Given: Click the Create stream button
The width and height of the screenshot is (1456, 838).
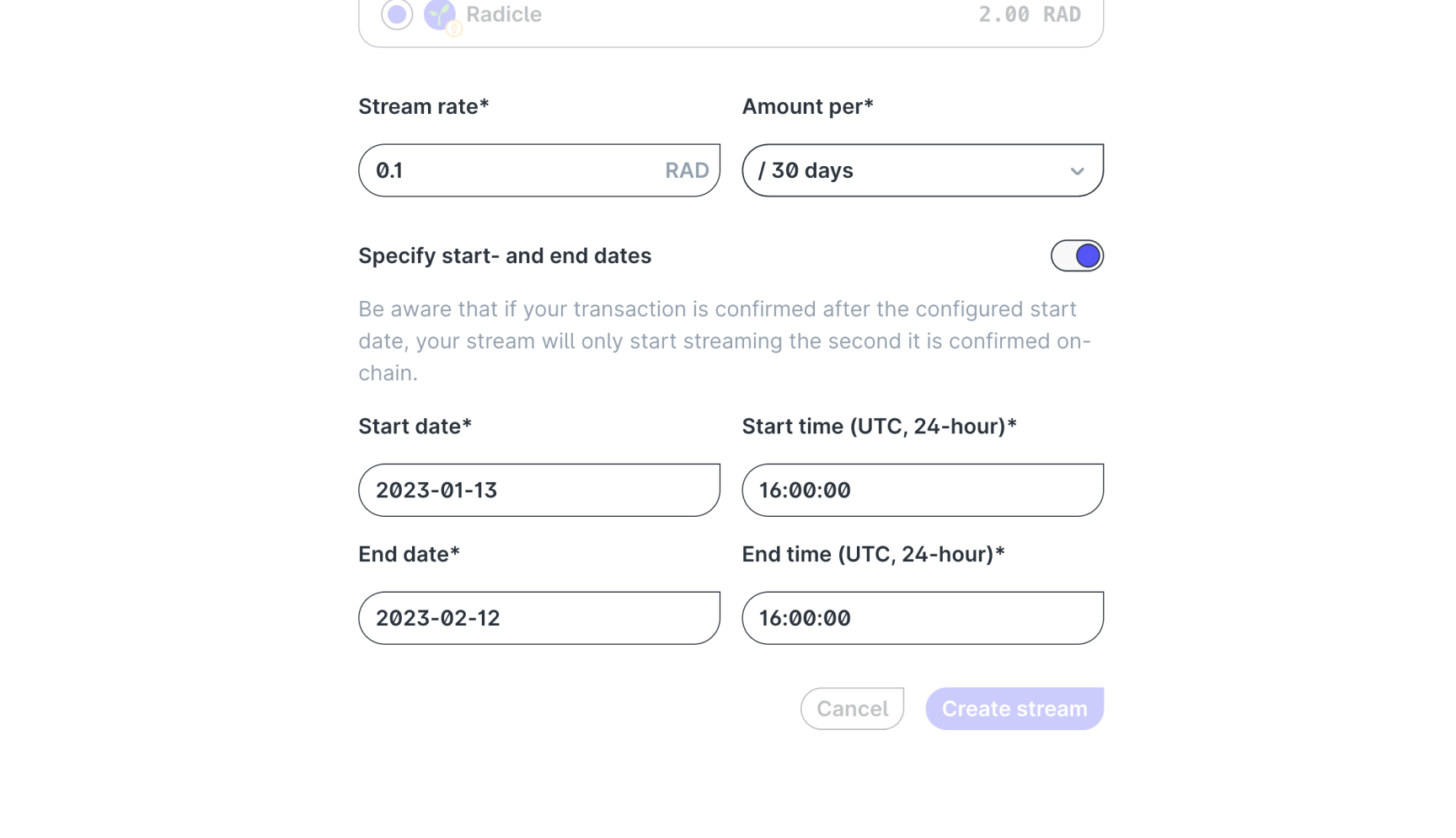Looking at the screenshot, I should 1014,708.
